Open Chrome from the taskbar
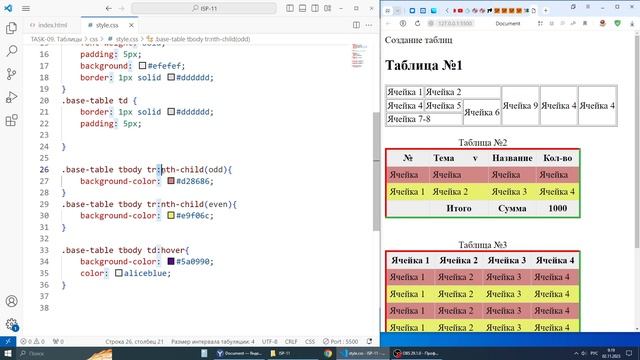The width and height of the screenshot is (640, 360). (x=328, y=353)
